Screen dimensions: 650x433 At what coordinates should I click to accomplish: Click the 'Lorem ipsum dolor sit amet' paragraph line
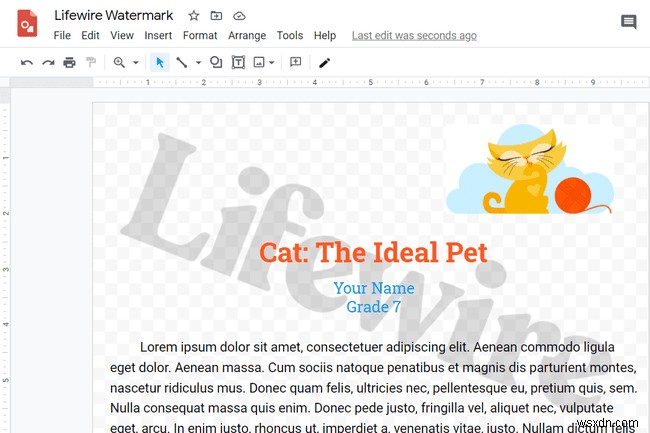pyautogui.click(x=377, y=347)
